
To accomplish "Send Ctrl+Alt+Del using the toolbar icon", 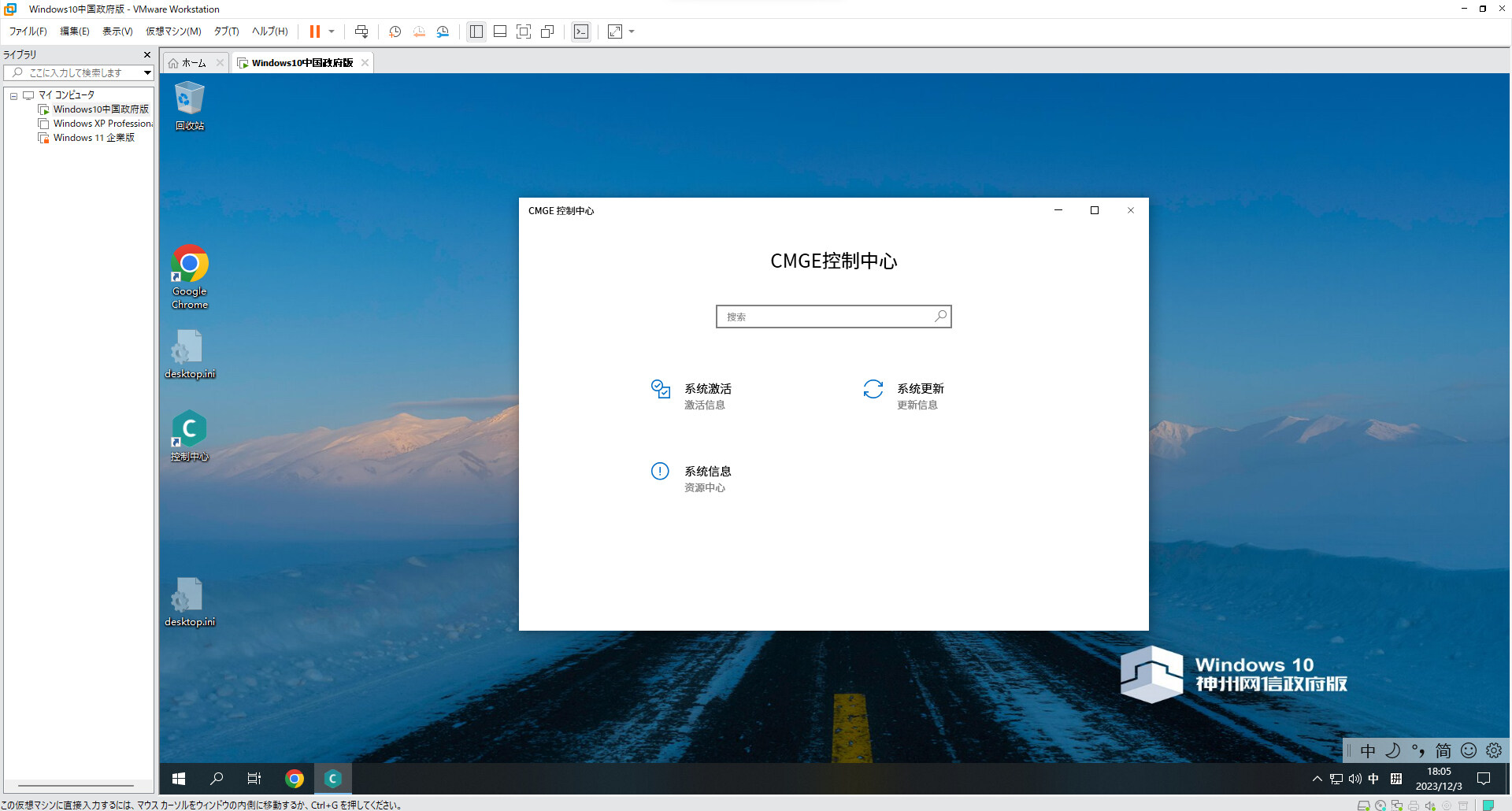I will click(361, 31).
